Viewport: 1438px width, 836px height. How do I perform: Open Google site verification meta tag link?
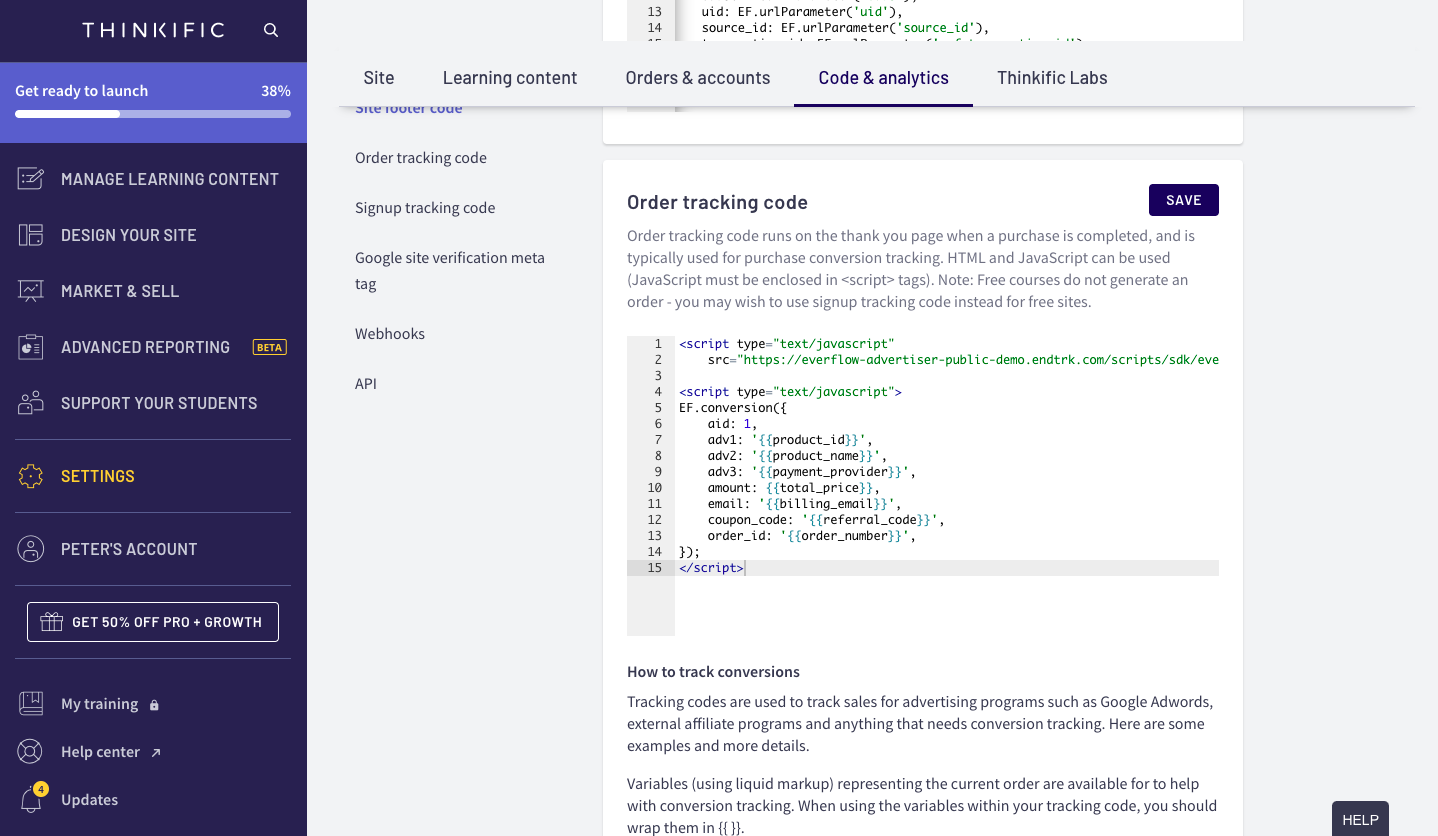click(x=450, y=271)
